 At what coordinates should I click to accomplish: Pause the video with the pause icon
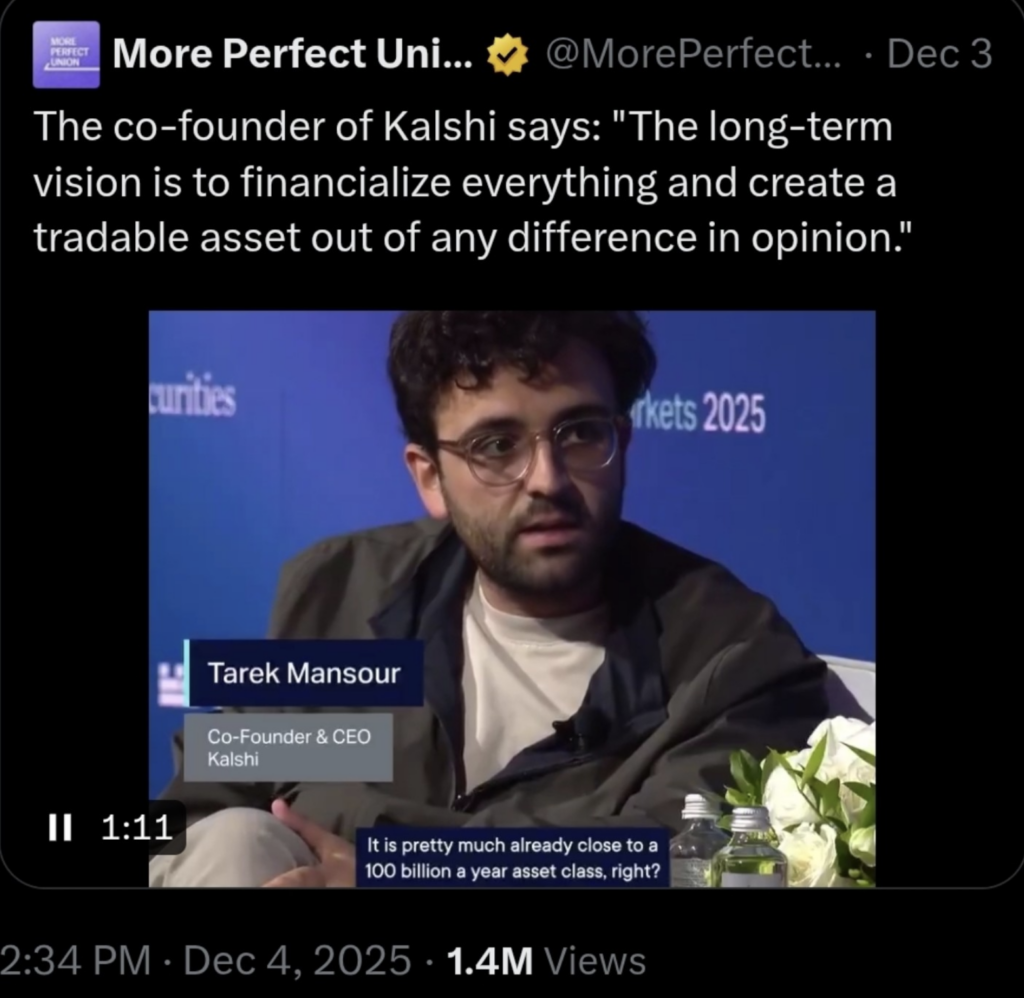(57, 826)
